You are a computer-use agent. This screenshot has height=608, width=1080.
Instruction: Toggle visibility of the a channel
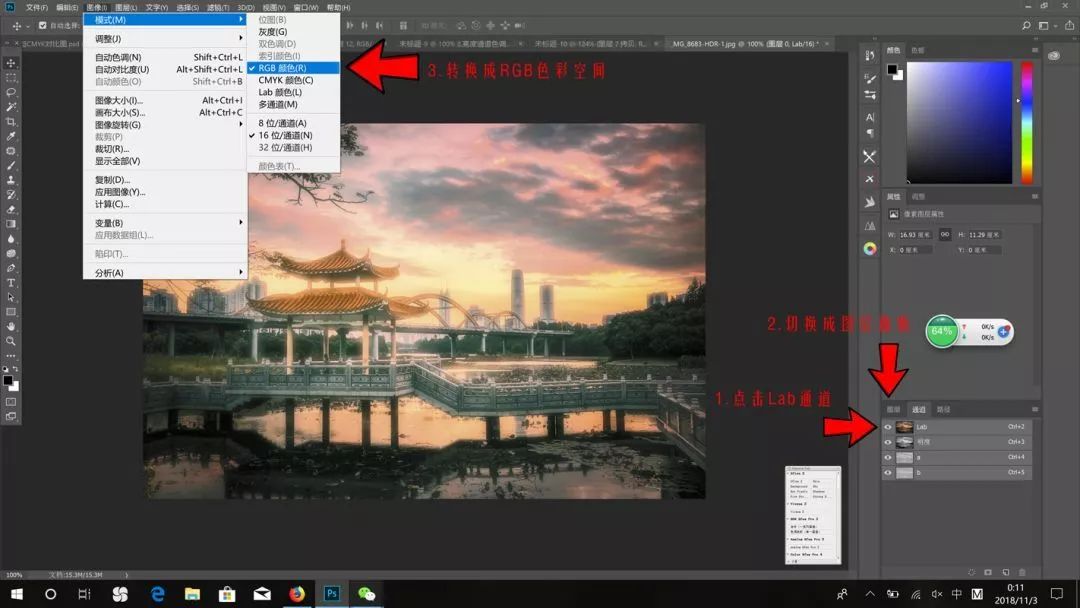pos(887,457)
